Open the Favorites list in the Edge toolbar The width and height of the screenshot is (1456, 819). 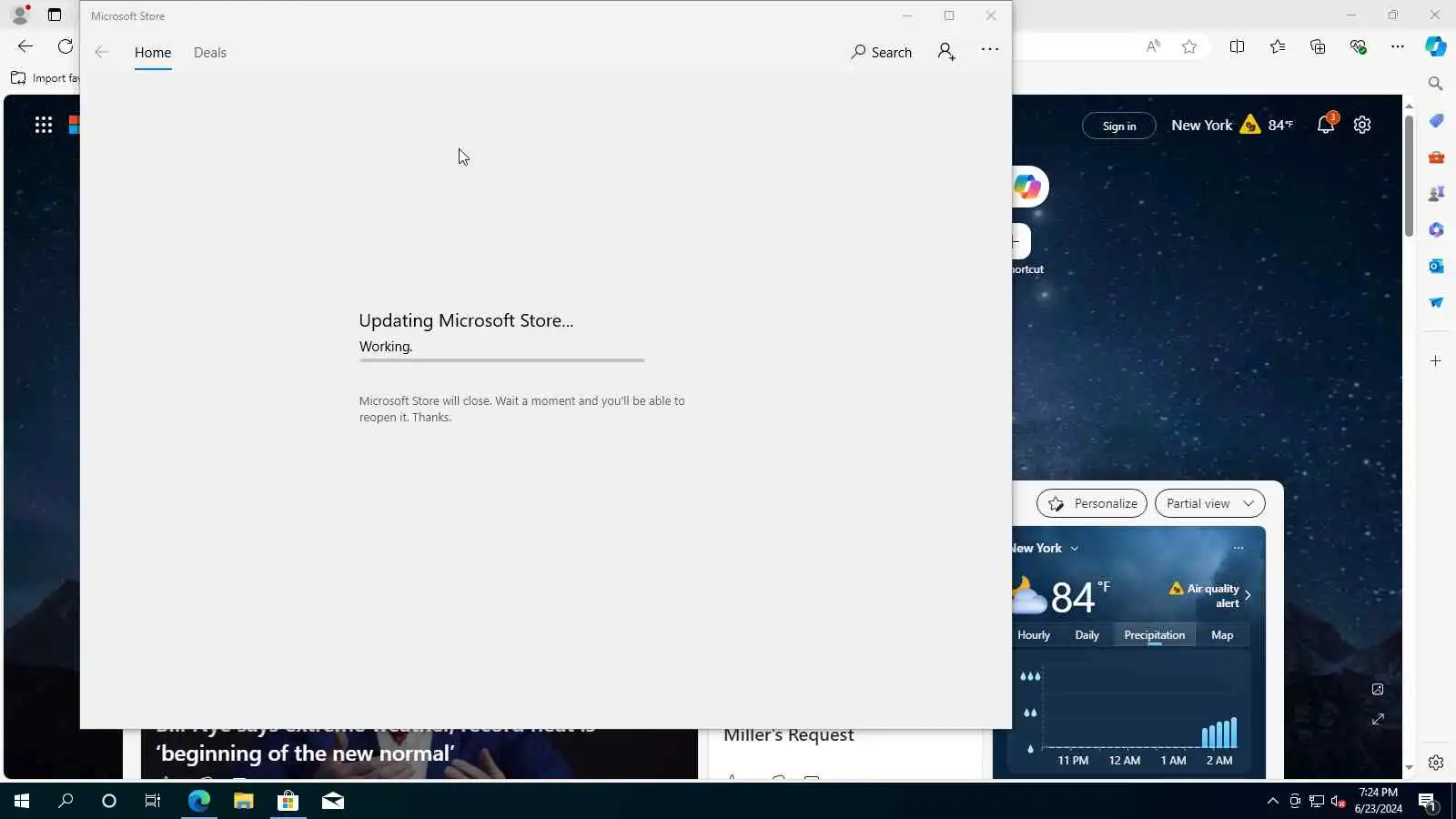[1278, 46]
